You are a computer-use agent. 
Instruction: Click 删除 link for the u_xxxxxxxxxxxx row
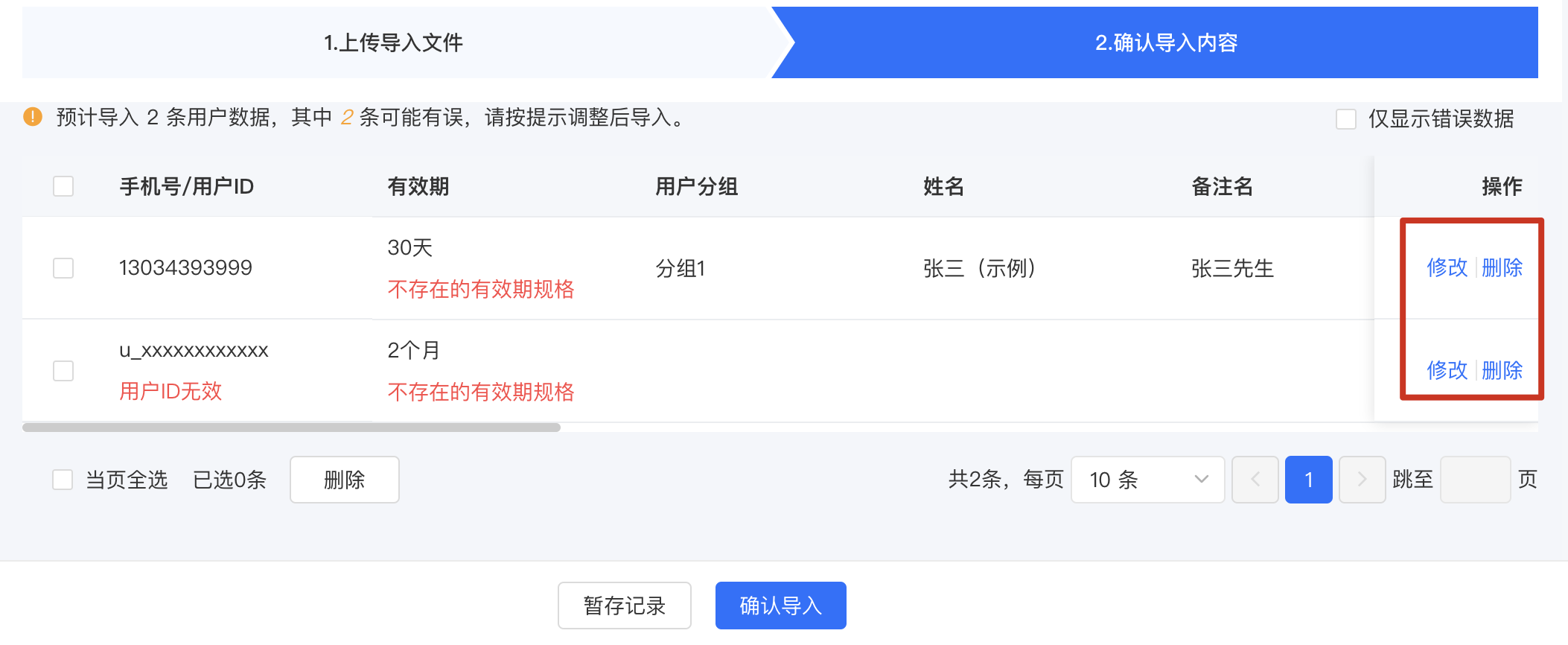[1502, 370]
